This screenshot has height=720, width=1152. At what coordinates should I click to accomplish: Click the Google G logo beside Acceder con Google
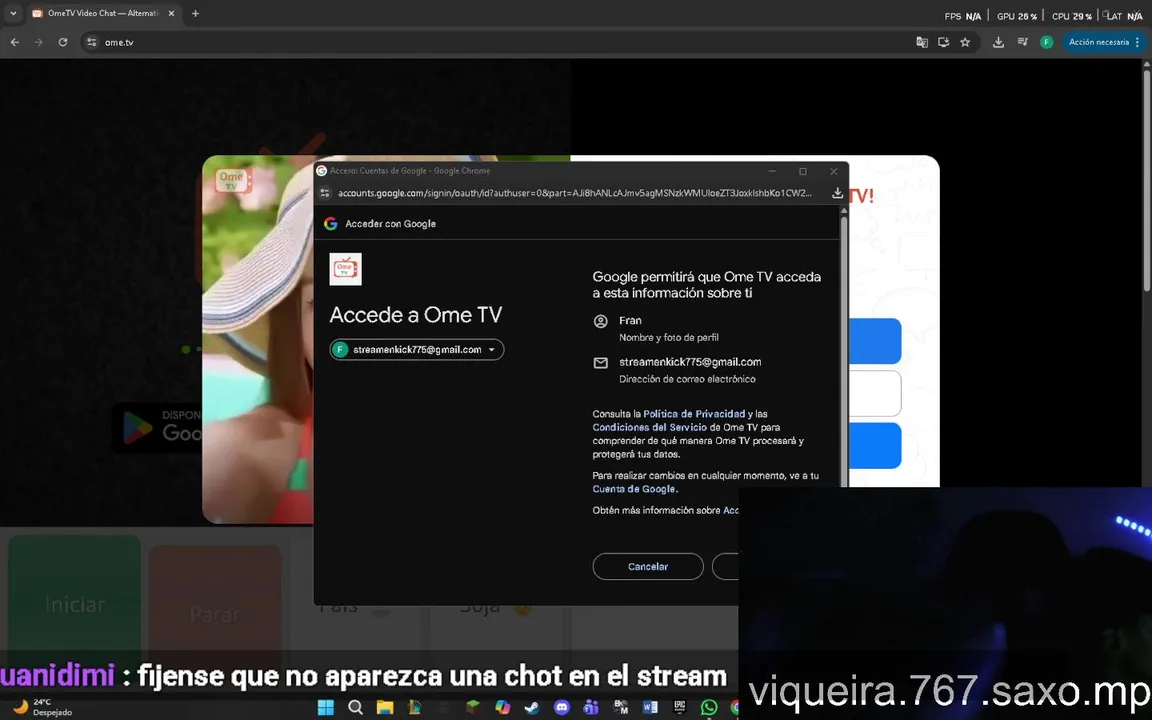tap(331, 223)
